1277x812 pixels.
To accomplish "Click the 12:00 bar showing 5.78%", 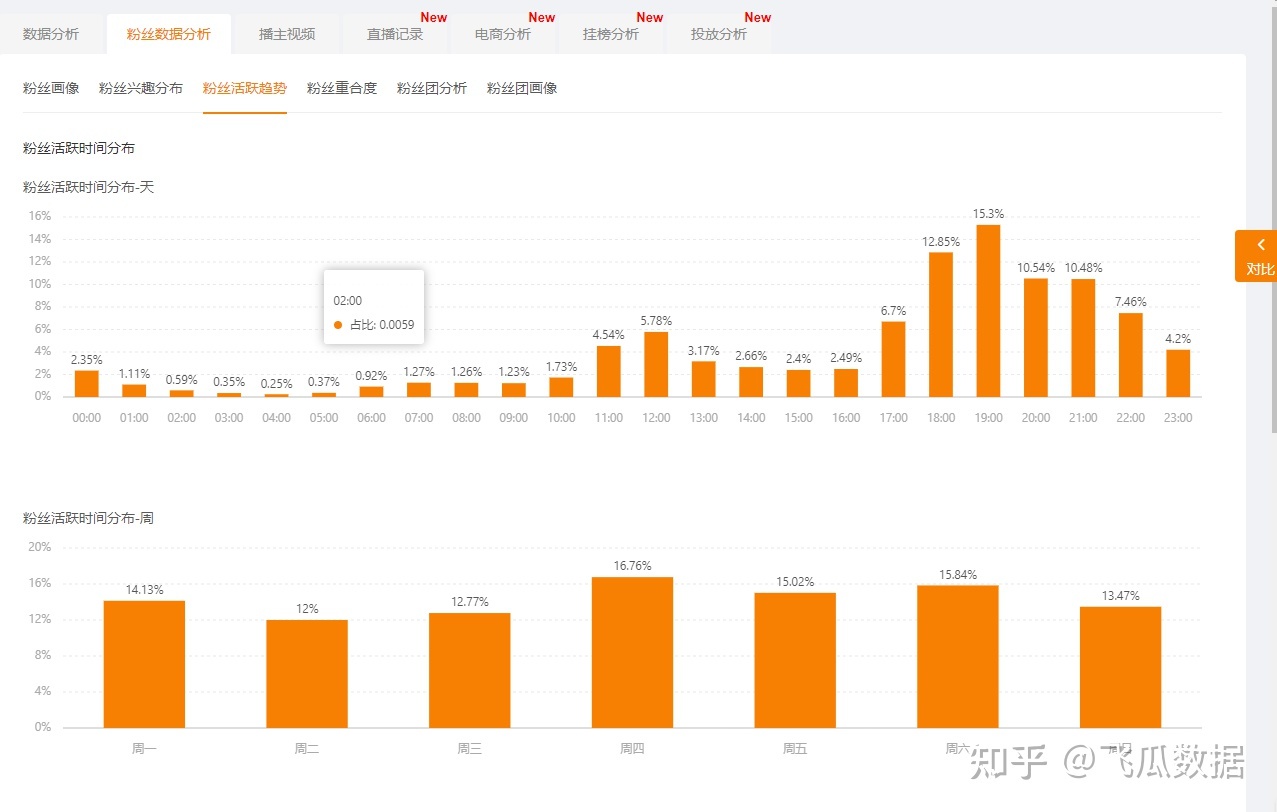I will coord(656,364).
